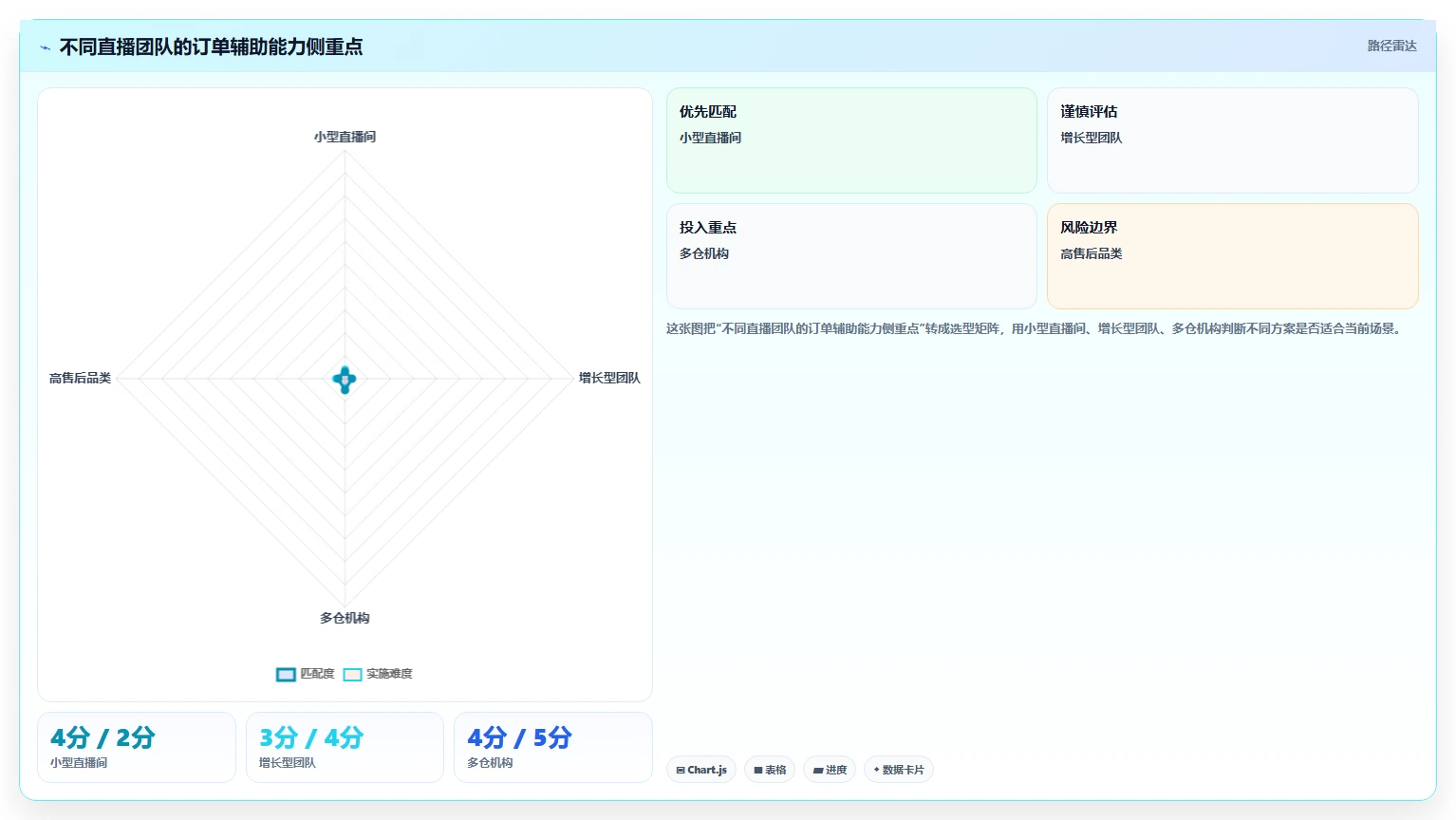Click the 4分 / 2分 小型直播间 stat card
The width and height of the screenshot is (1456, 820).
[x=137, y=748]
